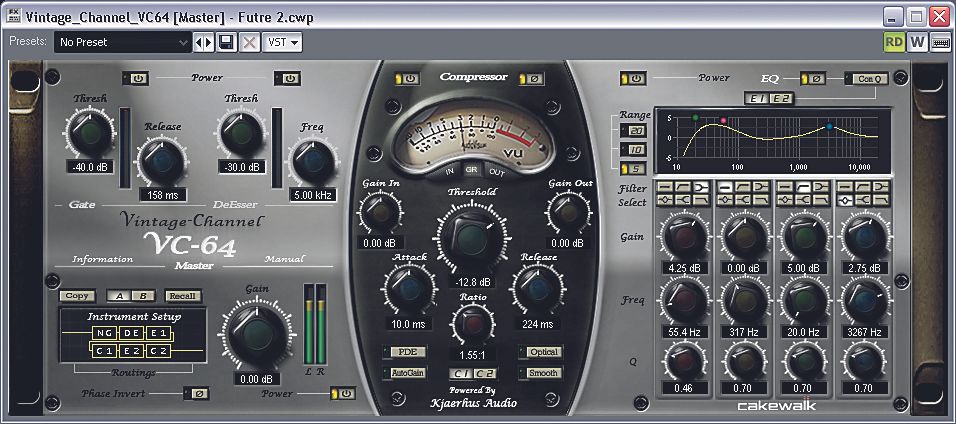Choose peak (diamond) filter for the 20.0 Hz band
The image size is (956, 424).
[785, 200]
